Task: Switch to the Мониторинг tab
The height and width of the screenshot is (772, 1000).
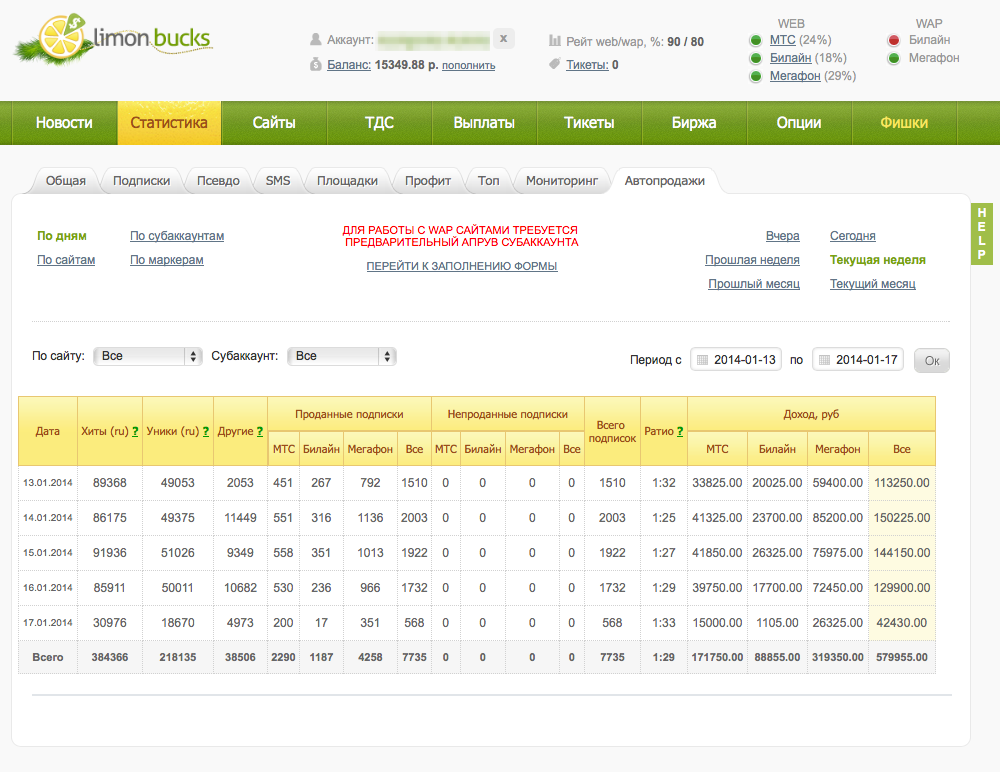Action: 562,181
